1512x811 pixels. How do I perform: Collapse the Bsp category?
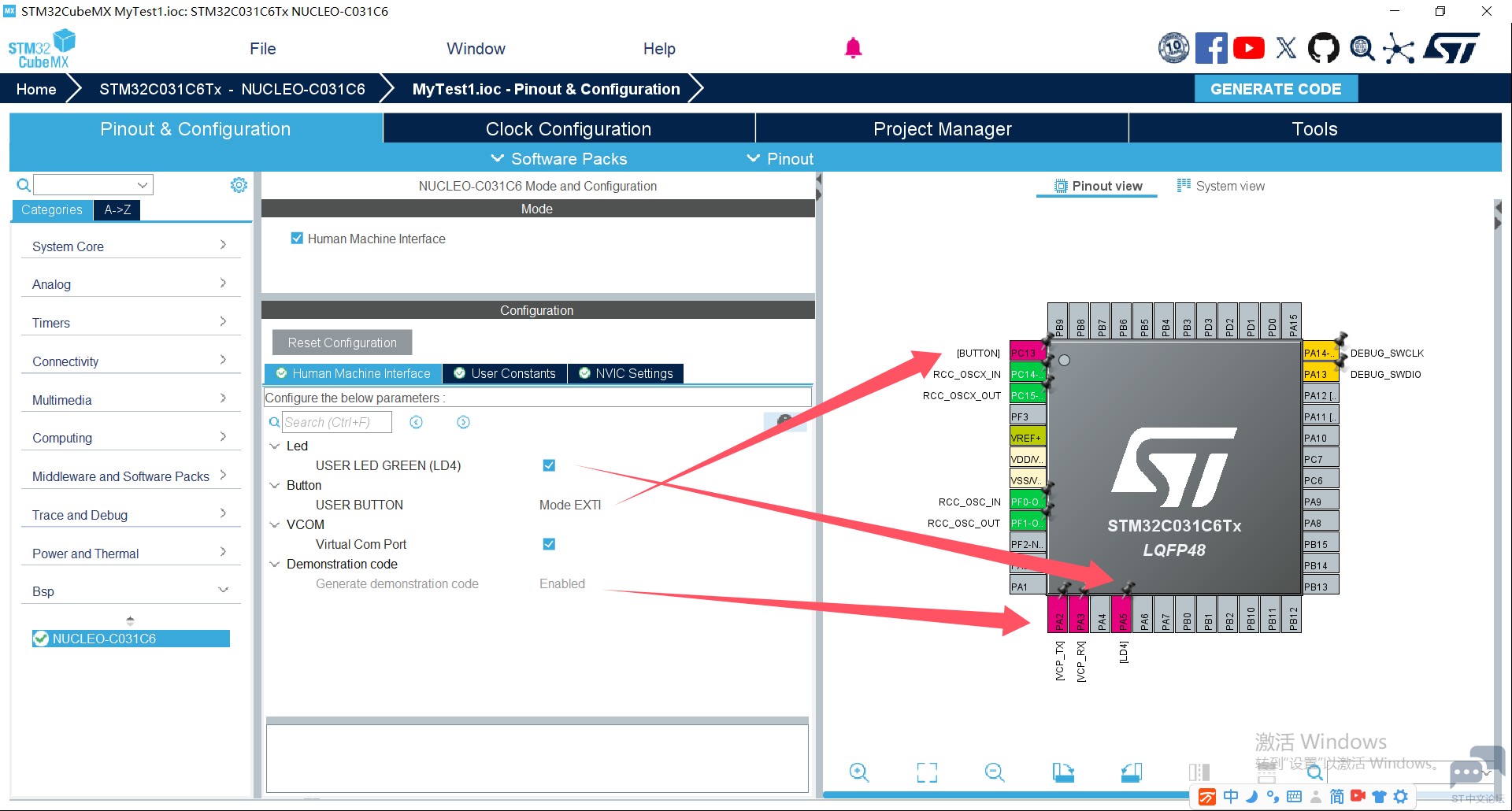[130, 591]
